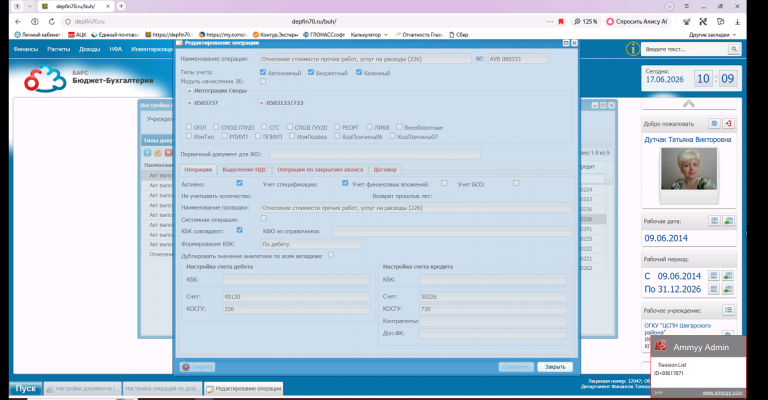This screenshot has width=768, height=400.
Task: Click the 'Пуск' start button
Action: [x=25, y=388]
